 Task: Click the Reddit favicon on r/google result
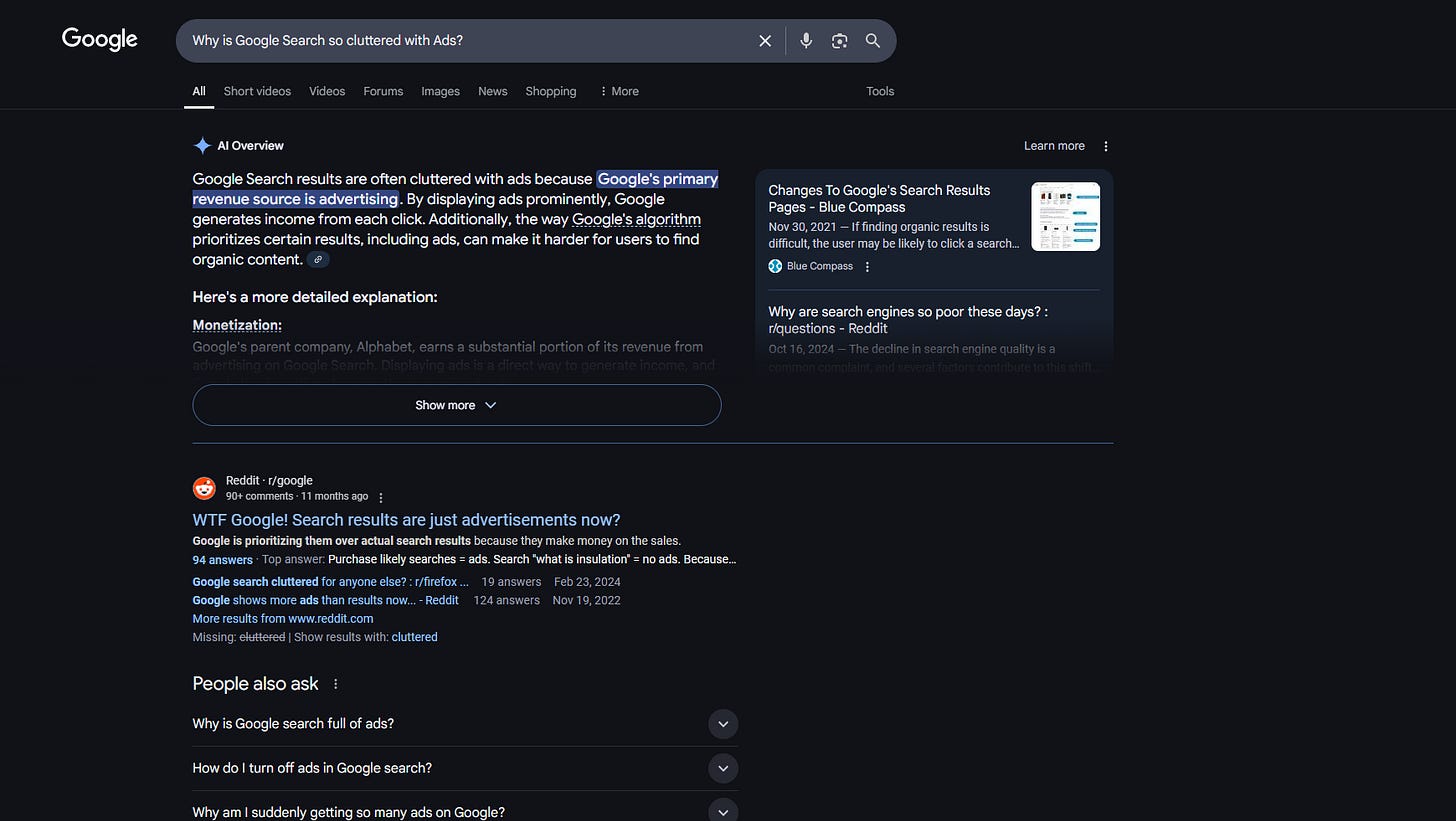click(204, 488)
